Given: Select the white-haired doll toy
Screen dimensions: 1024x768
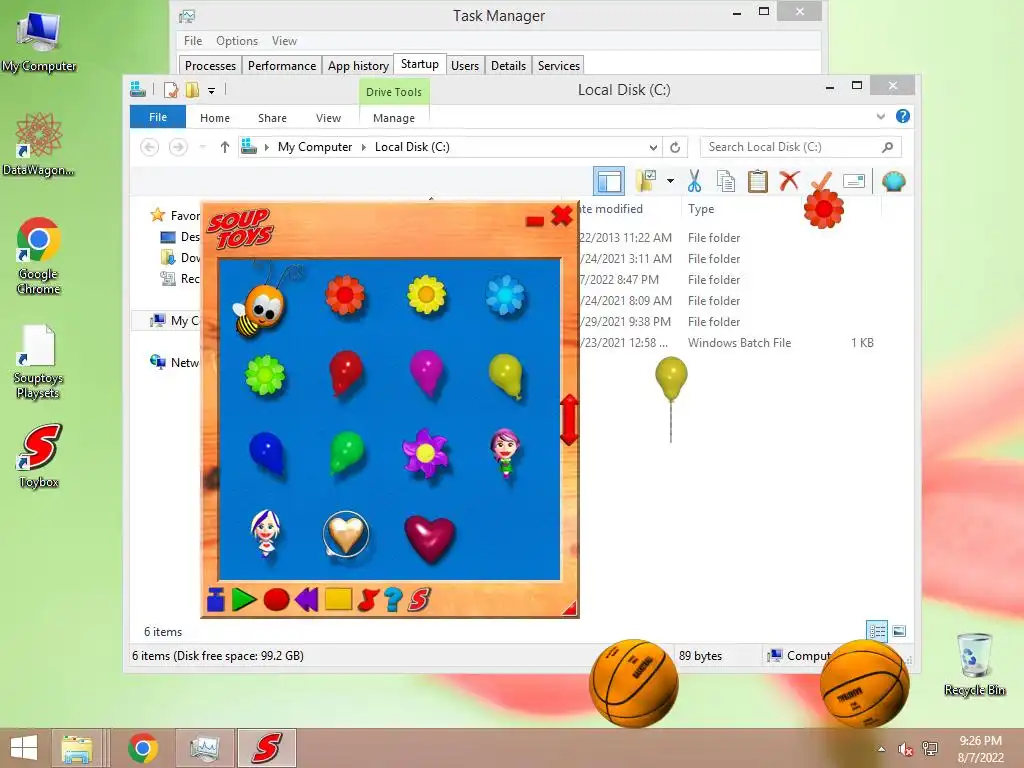Looking at the screenshot, I should tap(266, 534).
